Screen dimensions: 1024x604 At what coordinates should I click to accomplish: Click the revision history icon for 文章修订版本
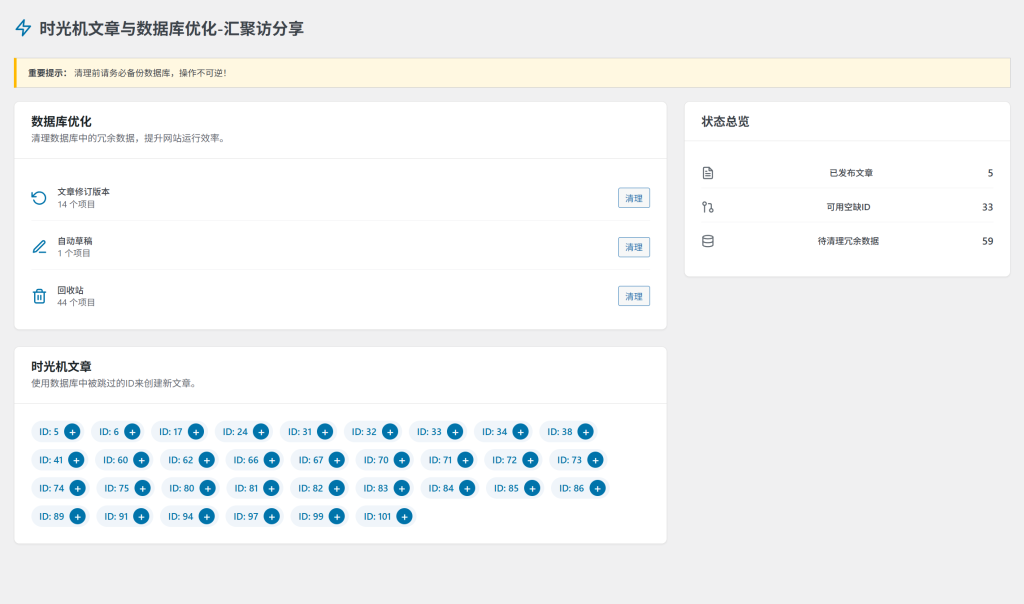[x=39, y=198]
